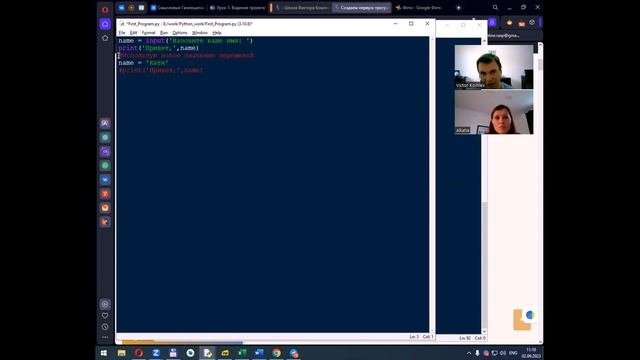Click the Opera logo menu button

pos(105,9)
